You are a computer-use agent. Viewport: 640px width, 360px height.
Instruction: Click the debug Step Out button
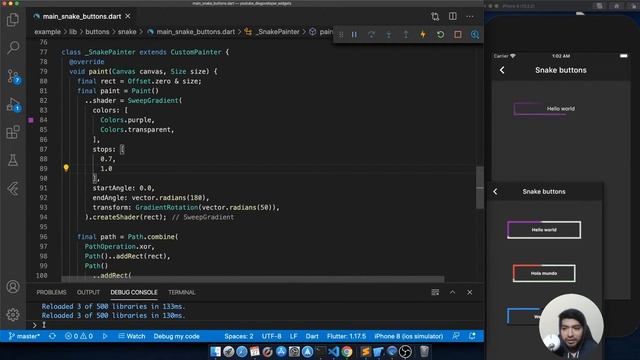(x=406, y=35)
